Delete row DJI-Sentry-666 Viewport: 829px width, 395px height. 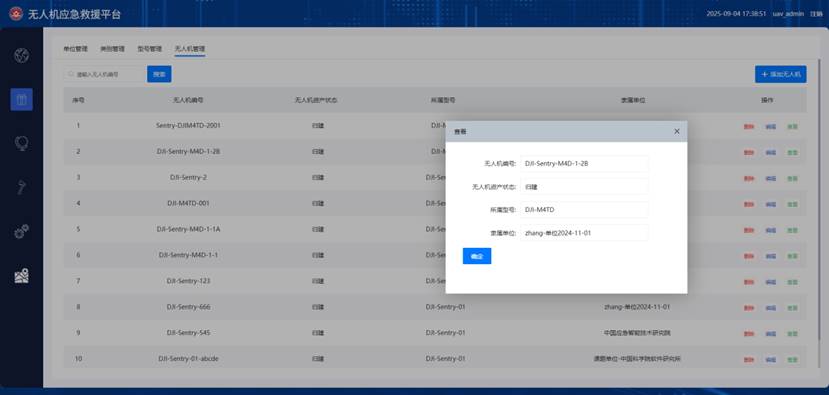pyautogui.click(x=749, y=308)
